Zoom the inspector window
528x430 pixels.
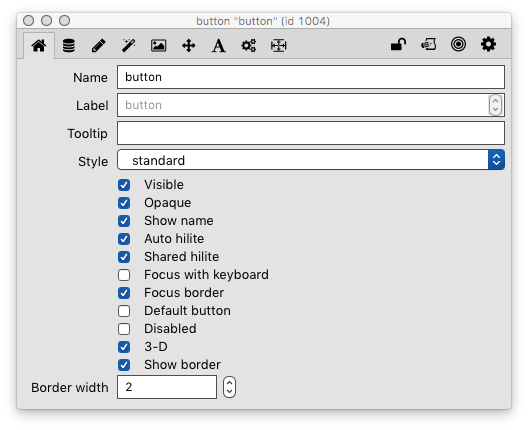point(65,21)
